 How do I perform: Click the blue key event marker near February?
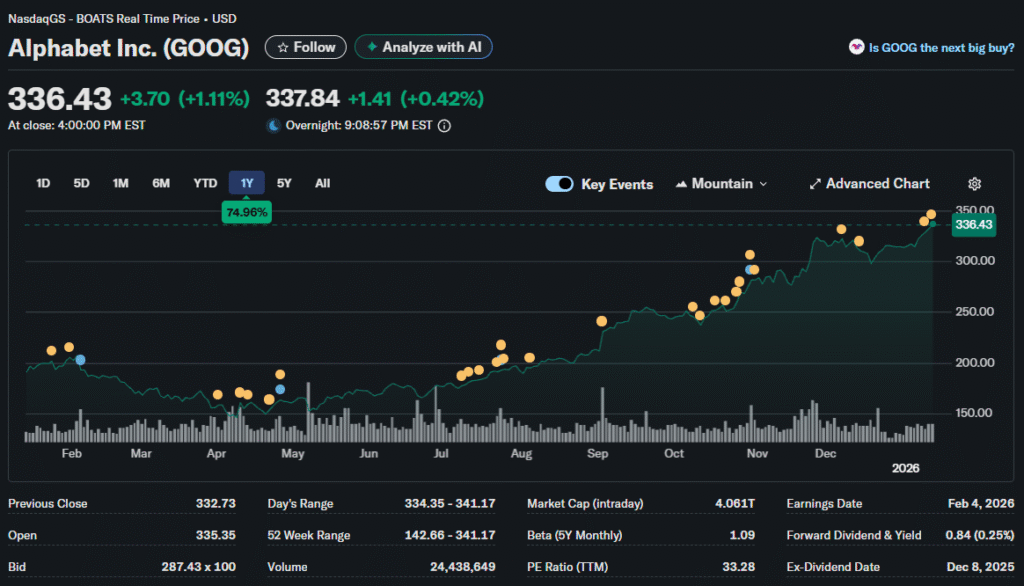[x=81, y=359]
